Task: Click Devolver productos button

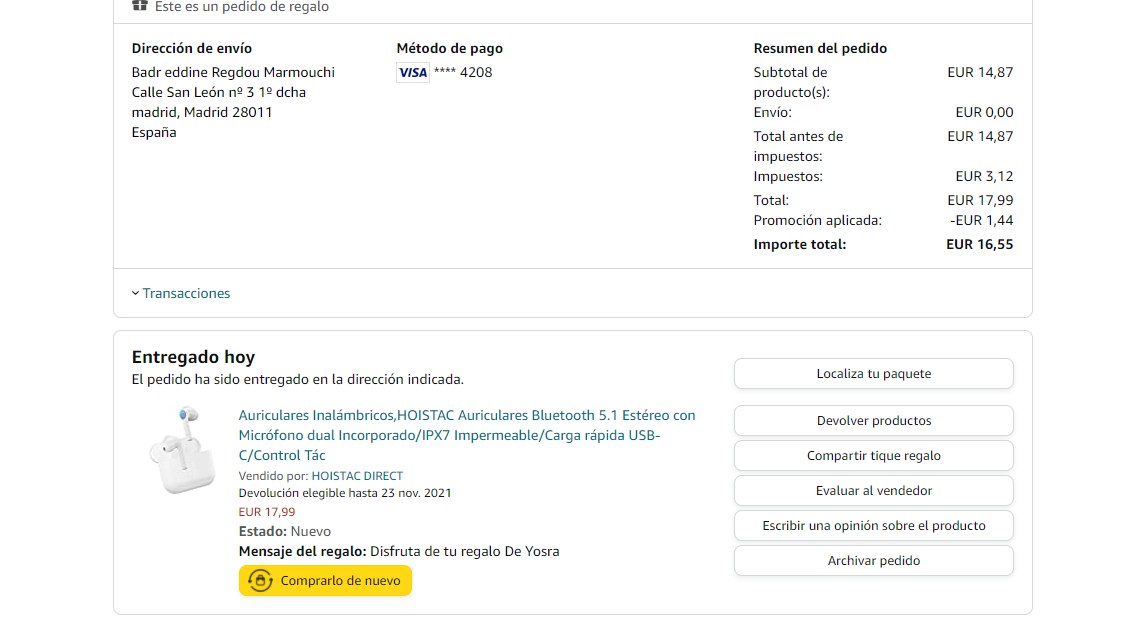Action: tap(873, 421)
